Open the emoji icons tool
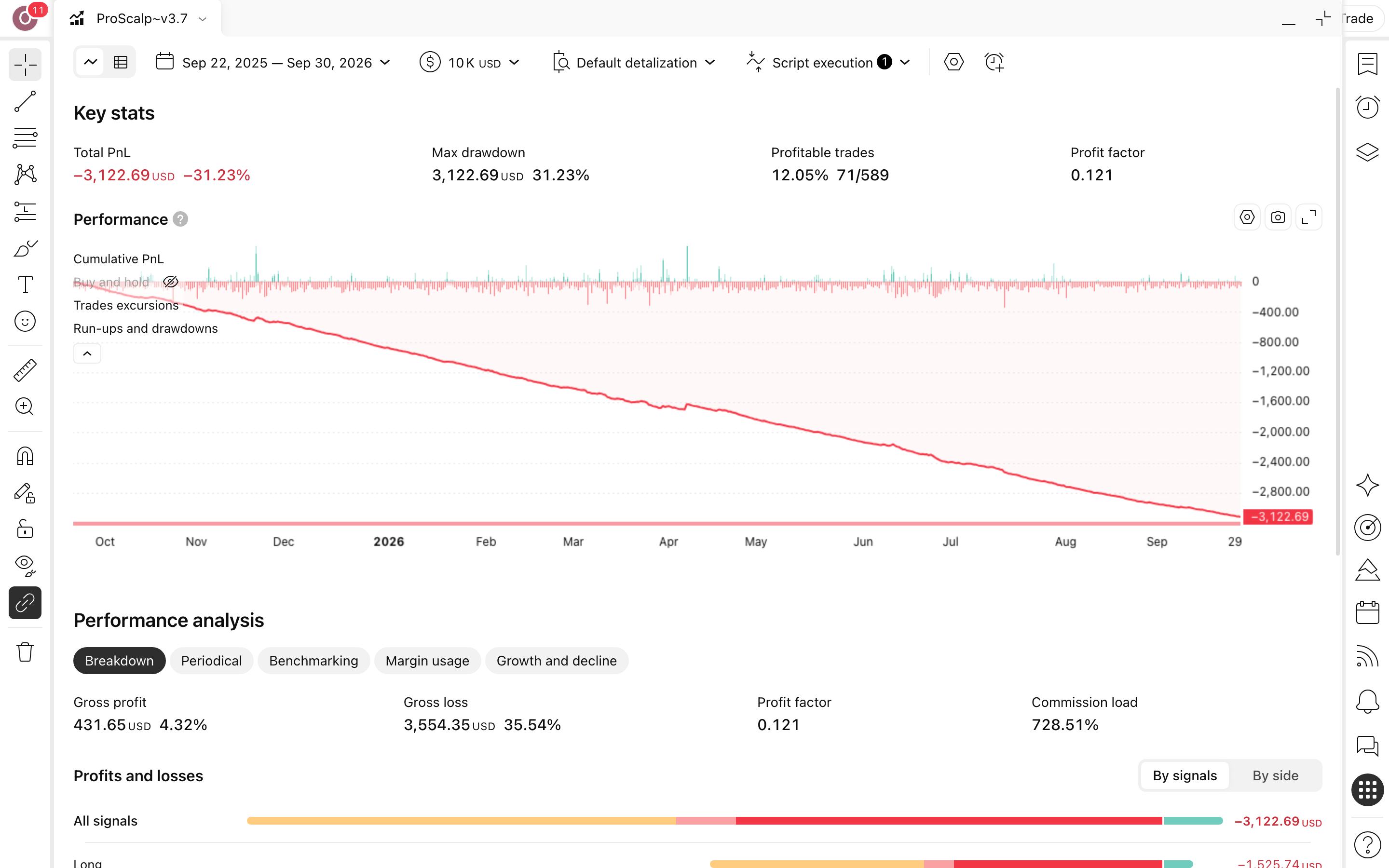This screenshot has width=1389, height=868. point(25,322)
